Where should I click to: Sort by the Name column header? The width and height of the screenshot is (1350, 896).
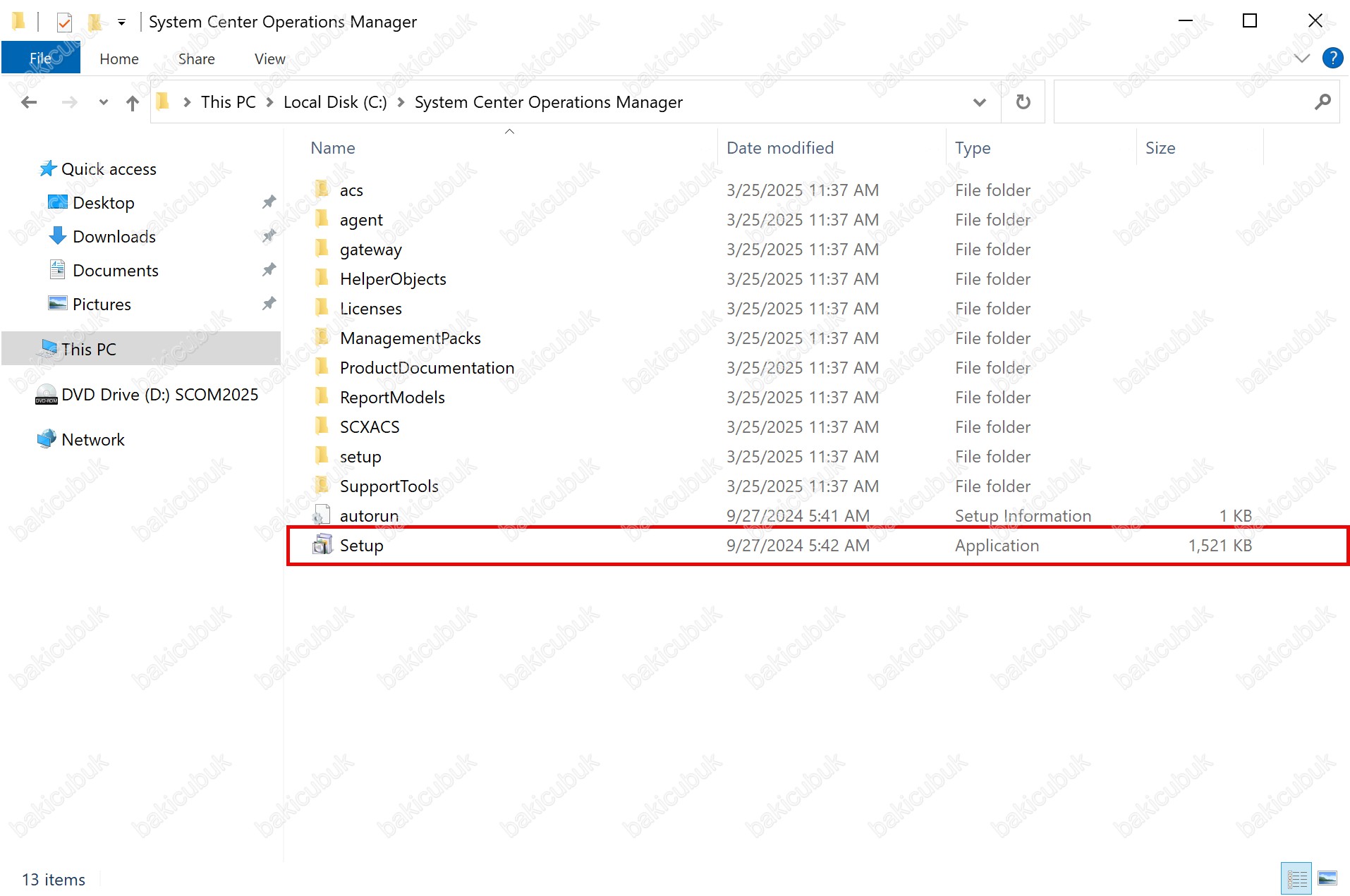pos(333,148)
